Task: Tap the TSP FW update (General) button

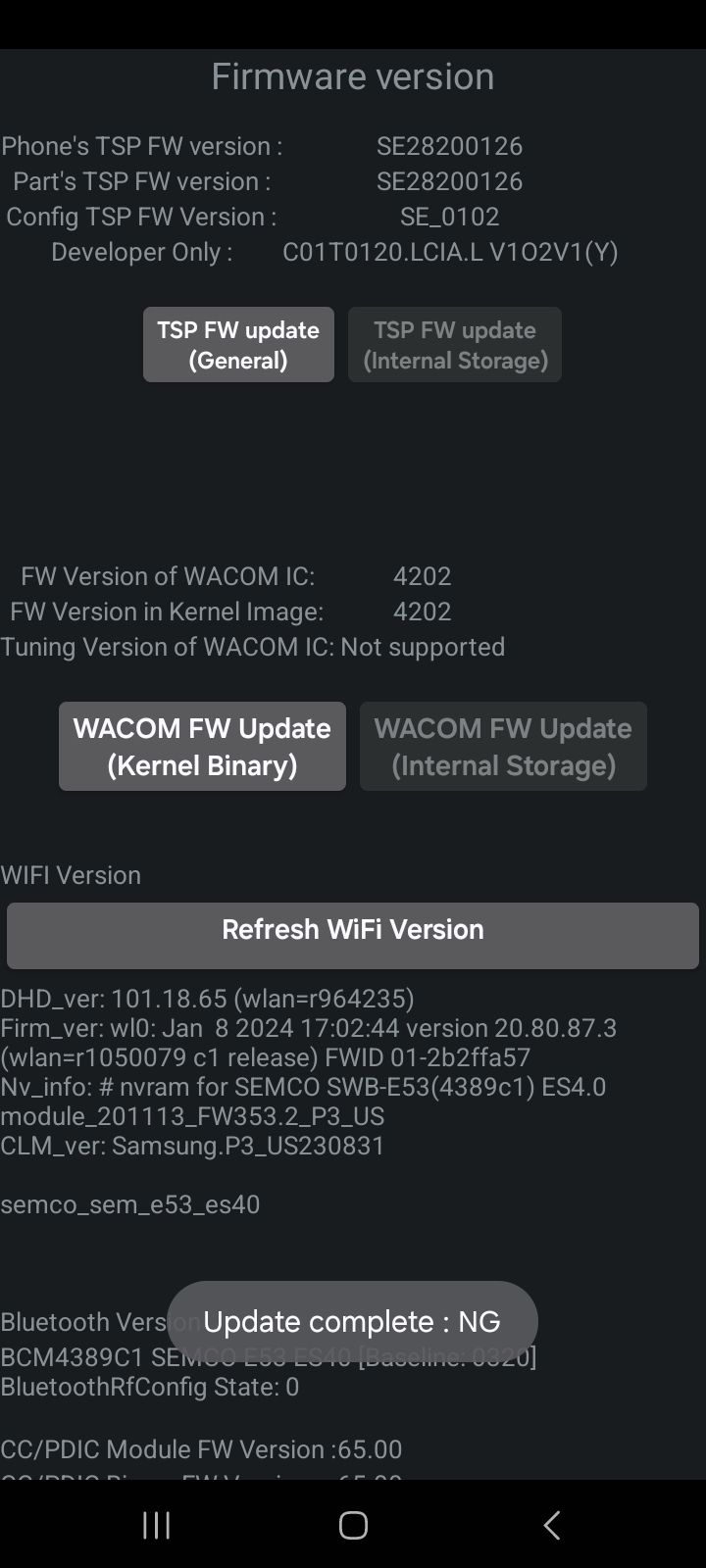Action: pos(237,344)
